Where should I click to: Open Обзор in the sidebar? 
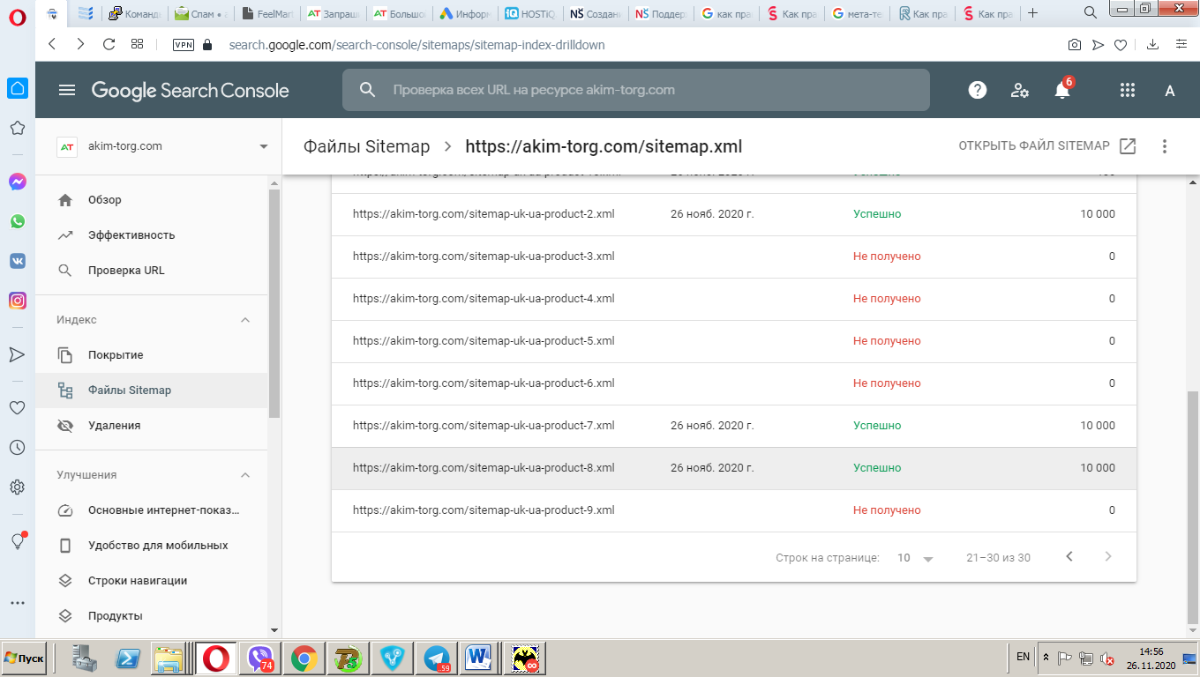point(152,200)
